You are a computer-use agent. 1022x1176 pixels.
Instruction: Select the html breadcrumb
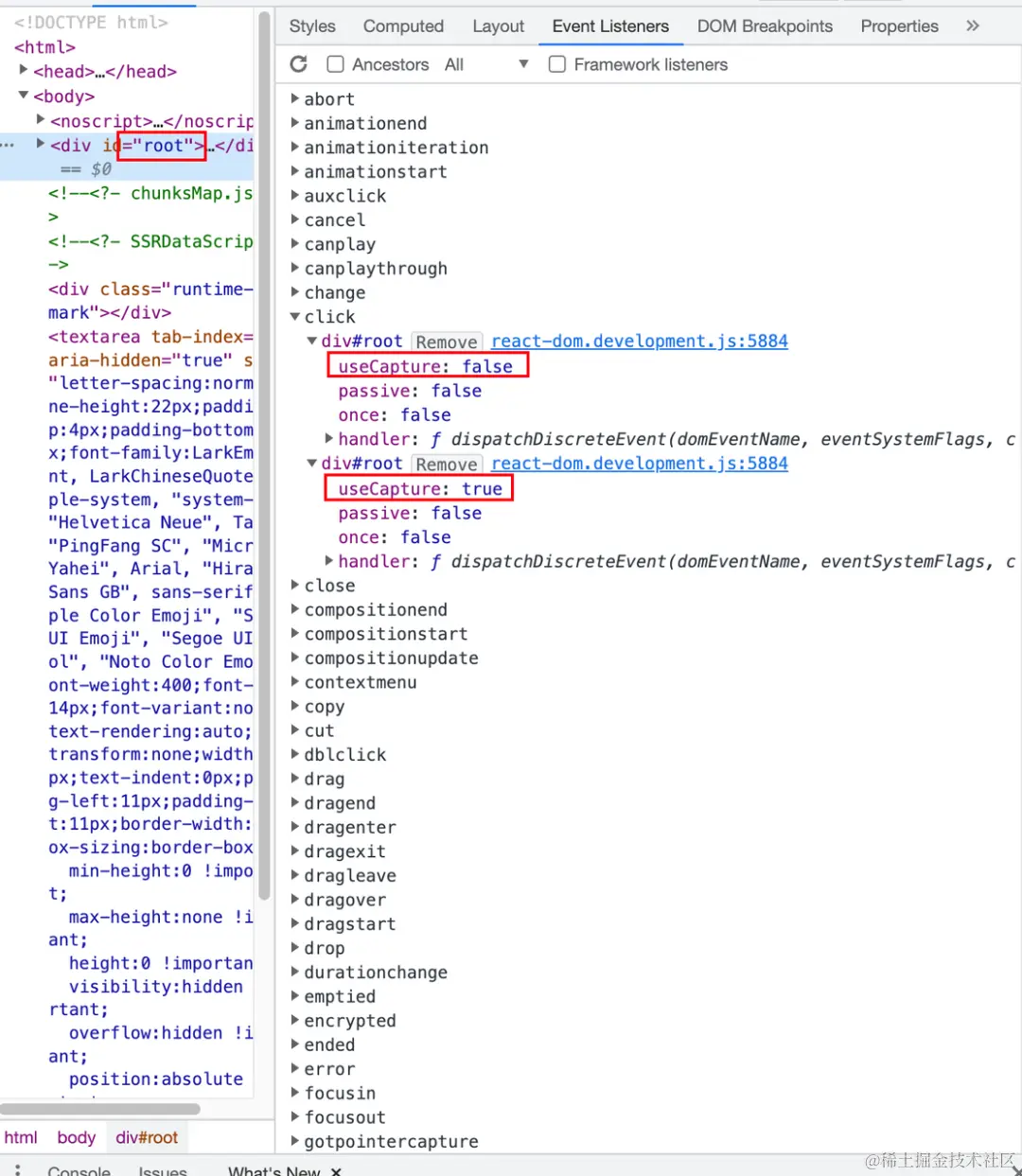(x=21, y=1137)
